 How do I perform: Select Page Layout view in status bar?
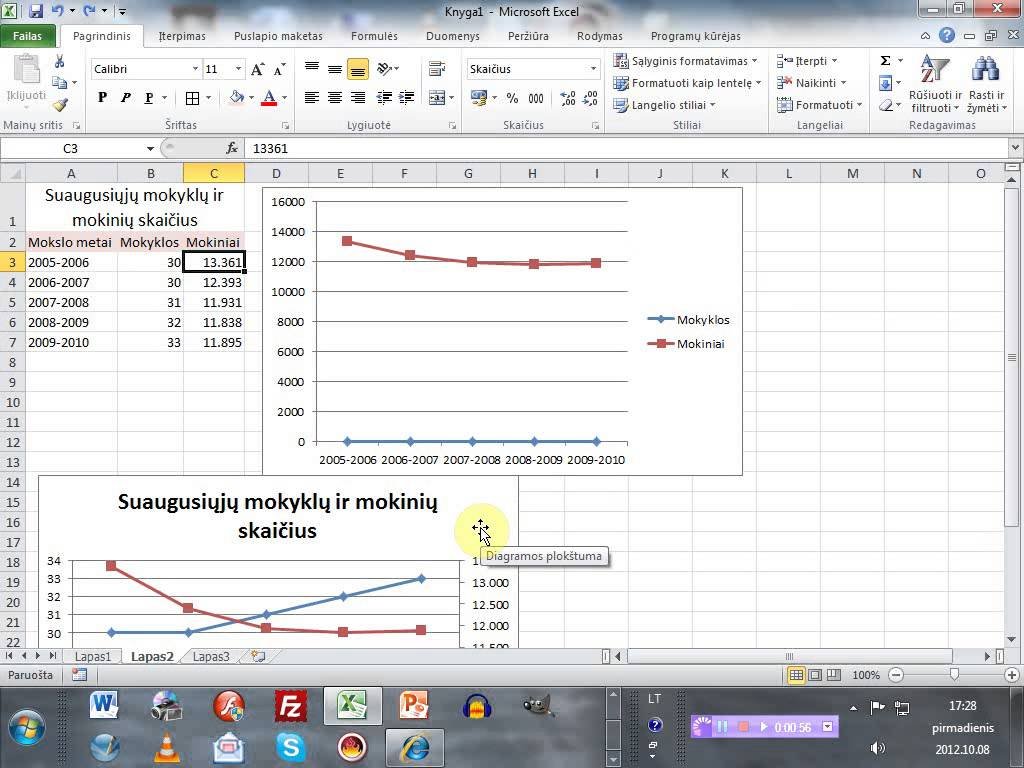point(815,675)
